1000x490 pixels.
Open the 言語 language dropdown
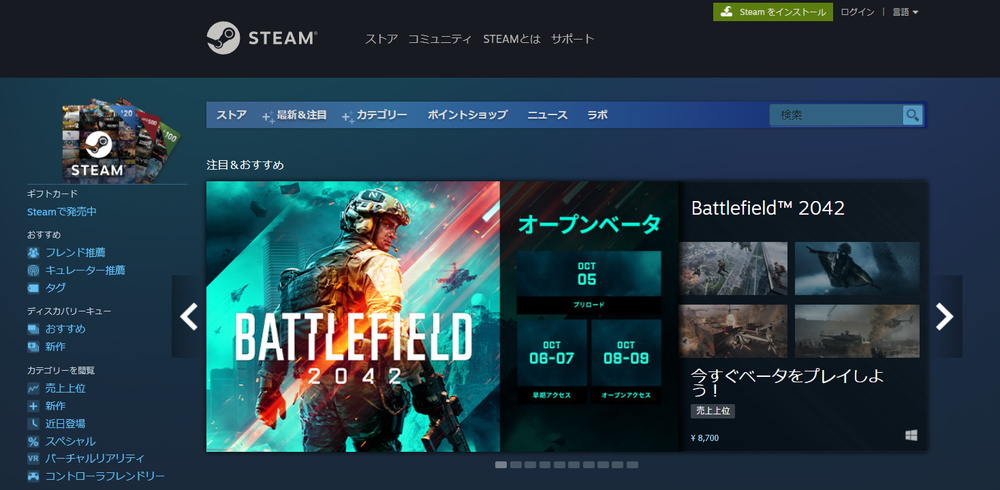tap(905, 12)
